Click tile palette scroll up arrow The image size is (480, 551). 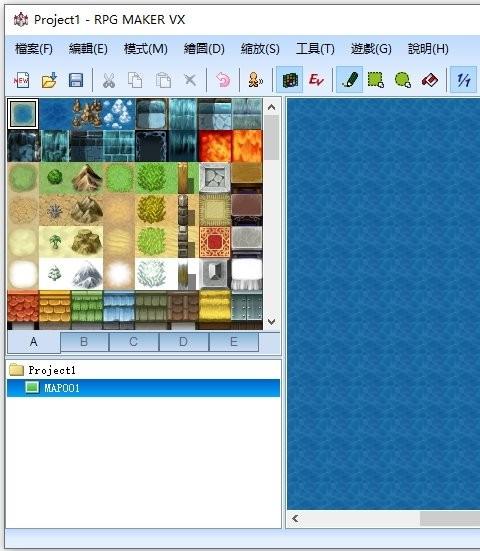(271, 107)
